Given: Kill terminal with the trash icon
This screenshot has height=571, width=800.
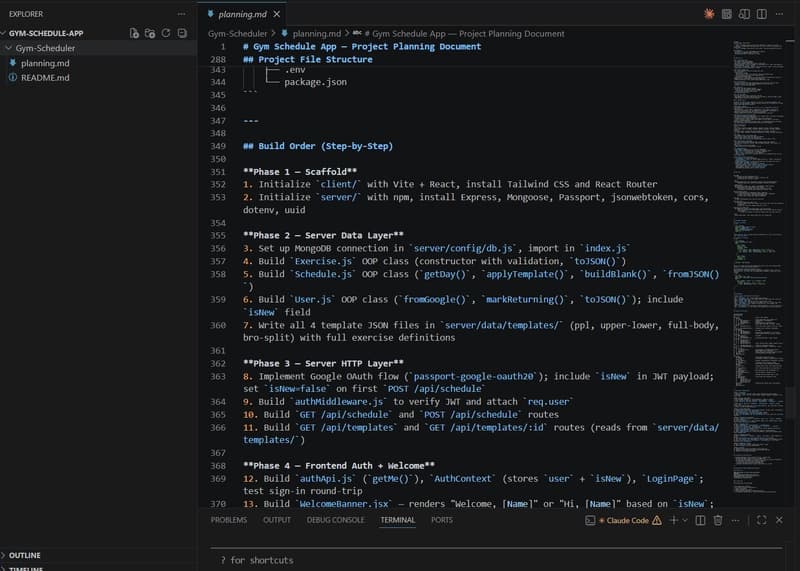Looking at the screenshot, I should (718, 520).
